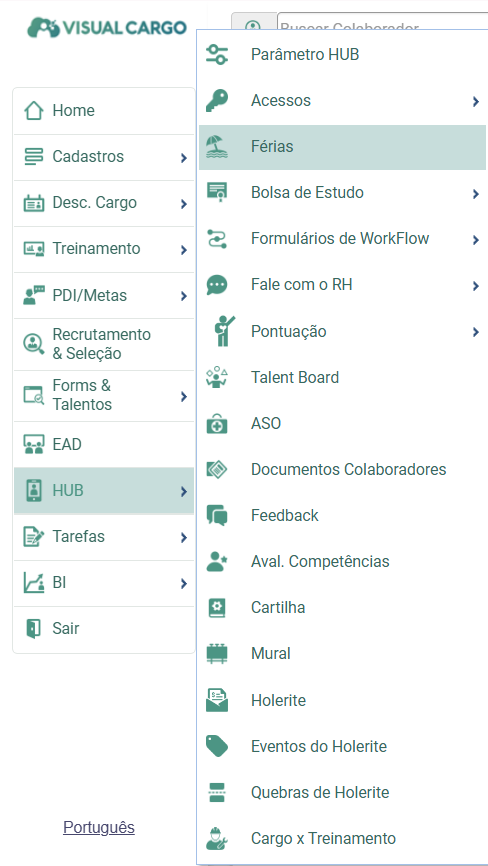Click the Férias beach umbrella icon
The width and height of the screenshot is (488, 866).
[x=216, y=147]
